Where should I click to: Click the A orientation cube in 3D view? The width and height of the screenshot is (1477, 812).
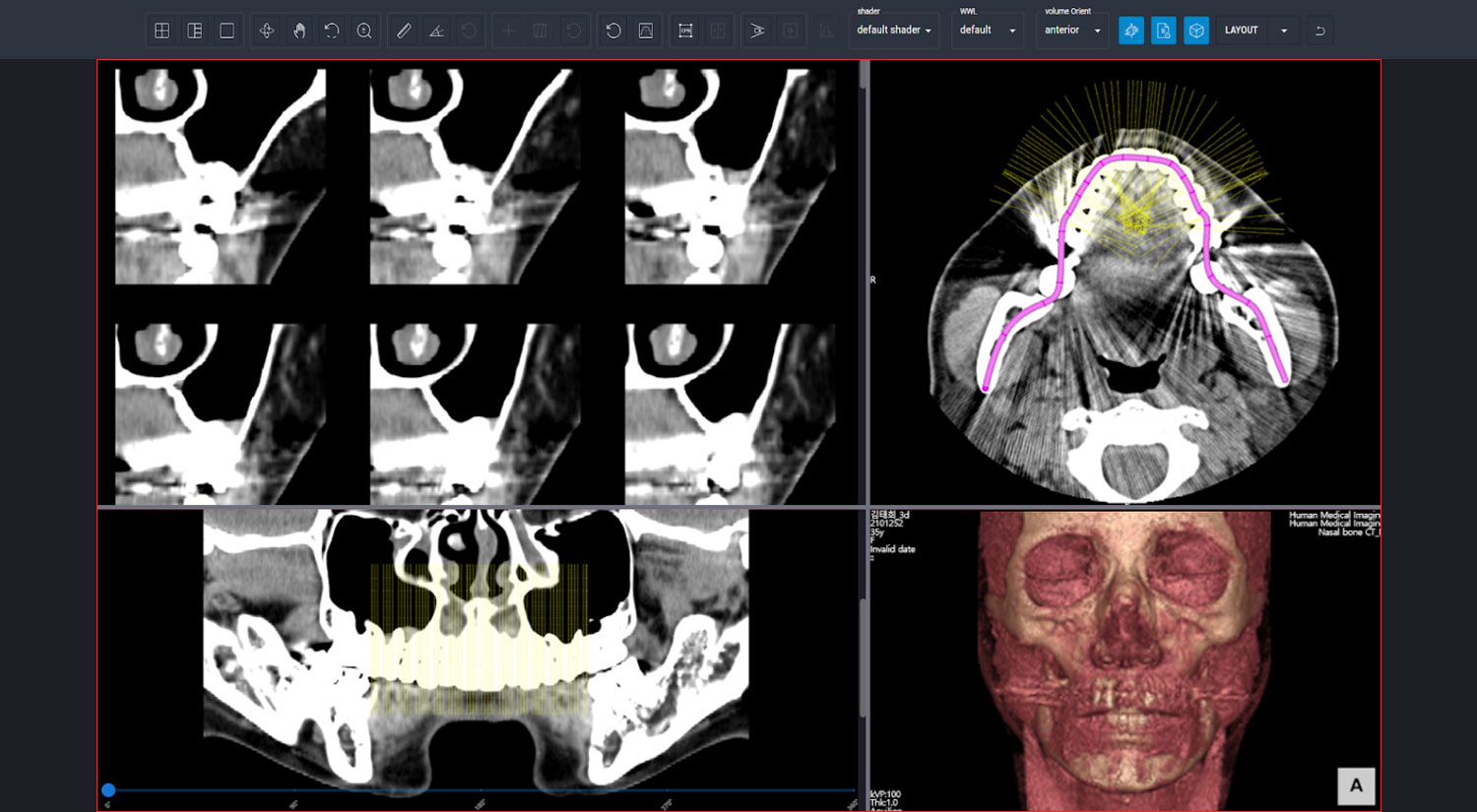tap(1356, 785)
